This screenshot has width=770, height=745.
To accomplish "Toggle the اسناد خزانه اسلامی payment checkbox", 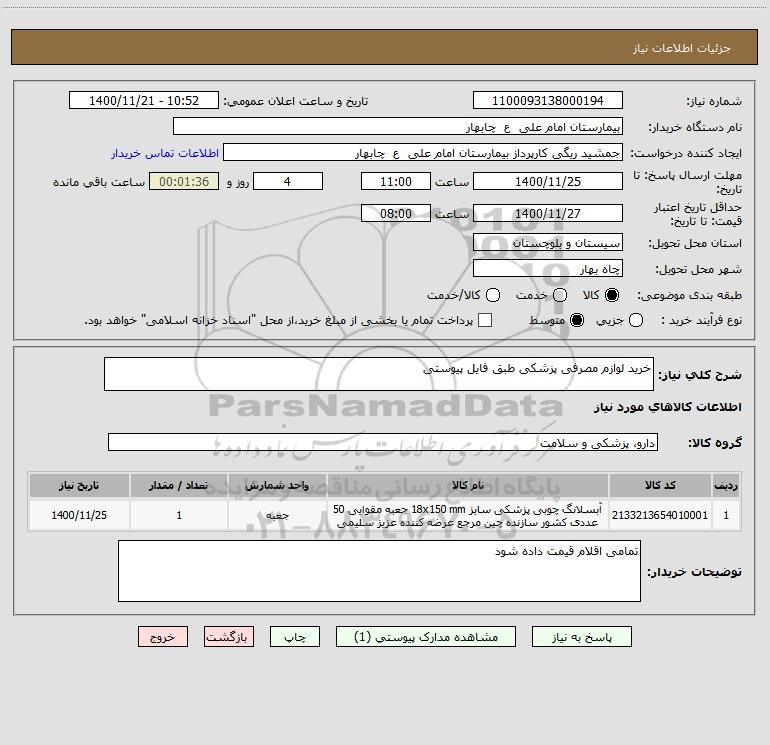I will [485, 320].
